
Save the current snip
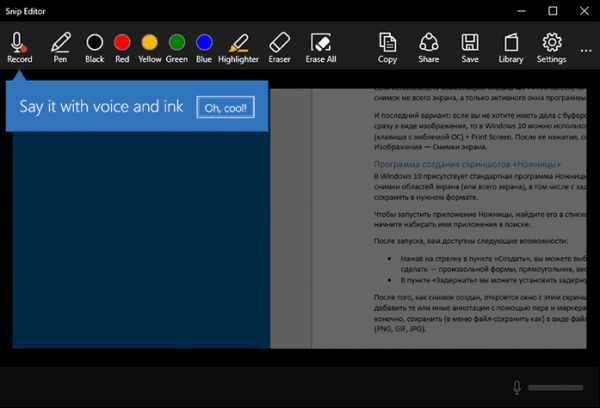(x=469, y=46)
